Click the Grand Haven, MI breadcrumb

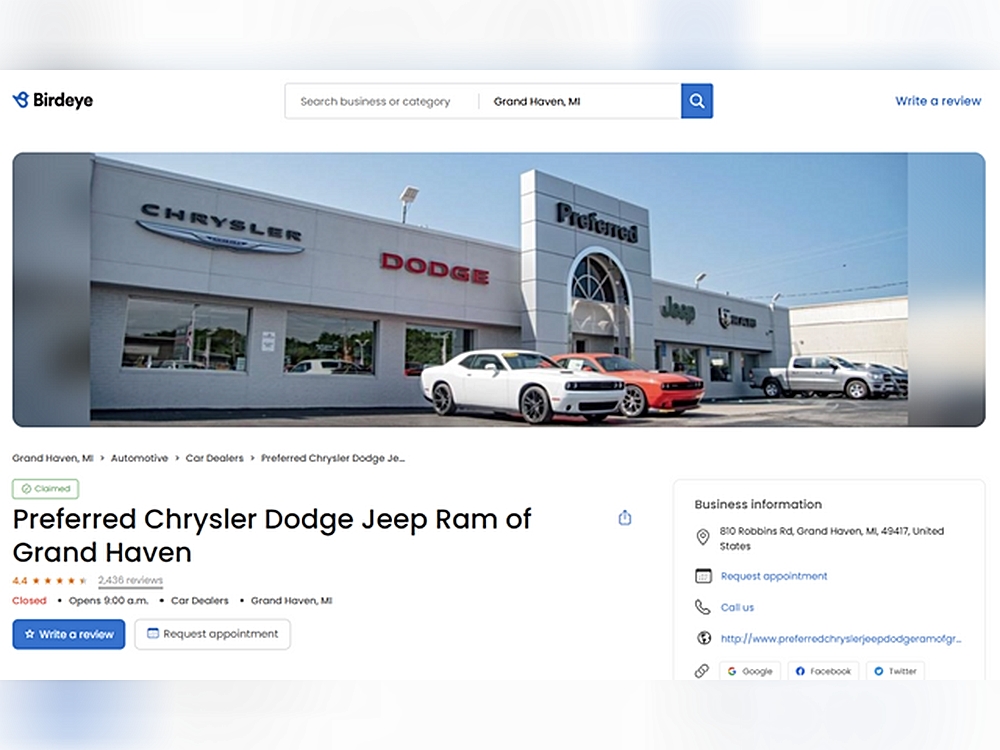[53, 458]
